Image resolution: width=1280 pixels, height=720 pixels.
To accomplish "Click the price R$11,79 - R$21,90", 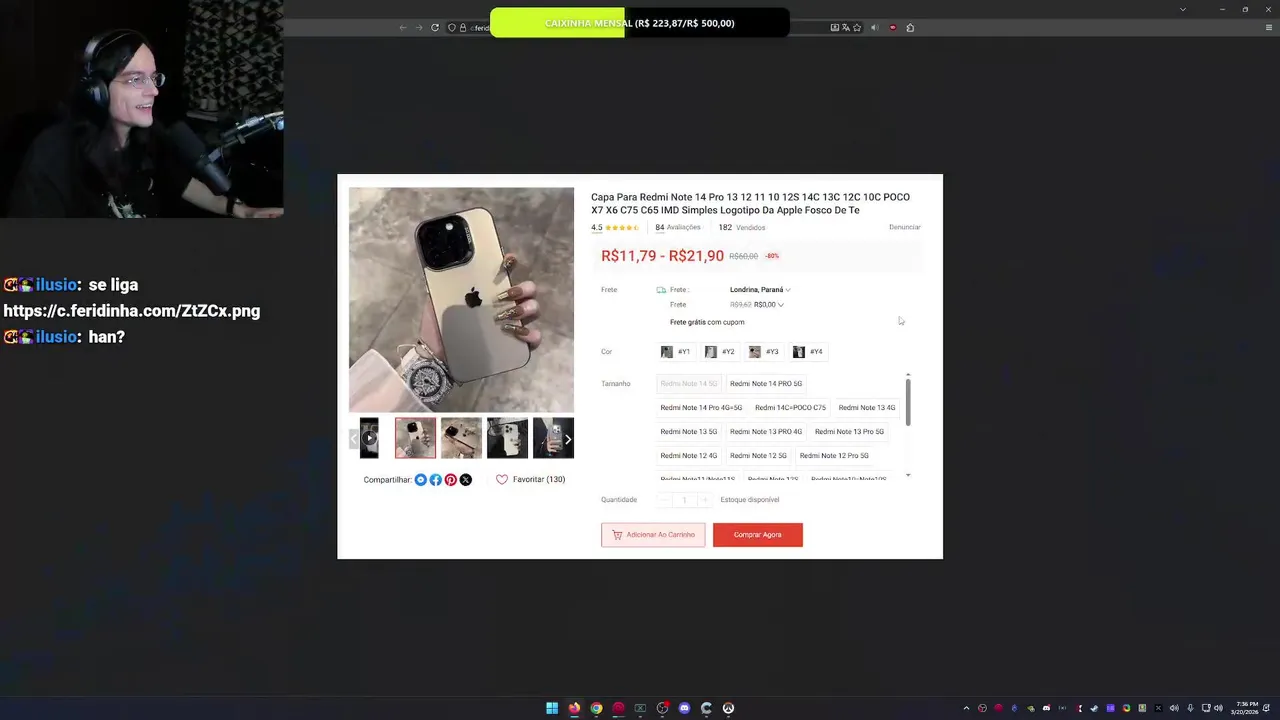I will coord(662,256).
